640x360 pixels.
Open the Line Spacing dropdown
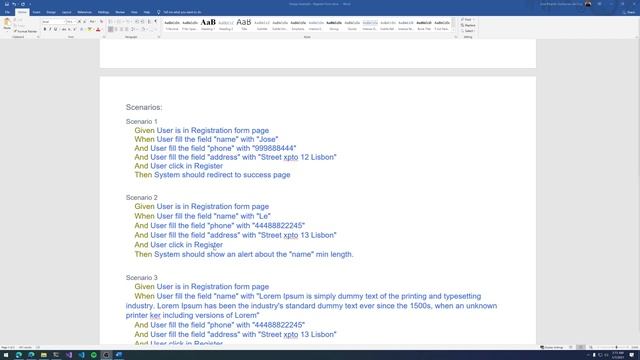click(133, 29)
